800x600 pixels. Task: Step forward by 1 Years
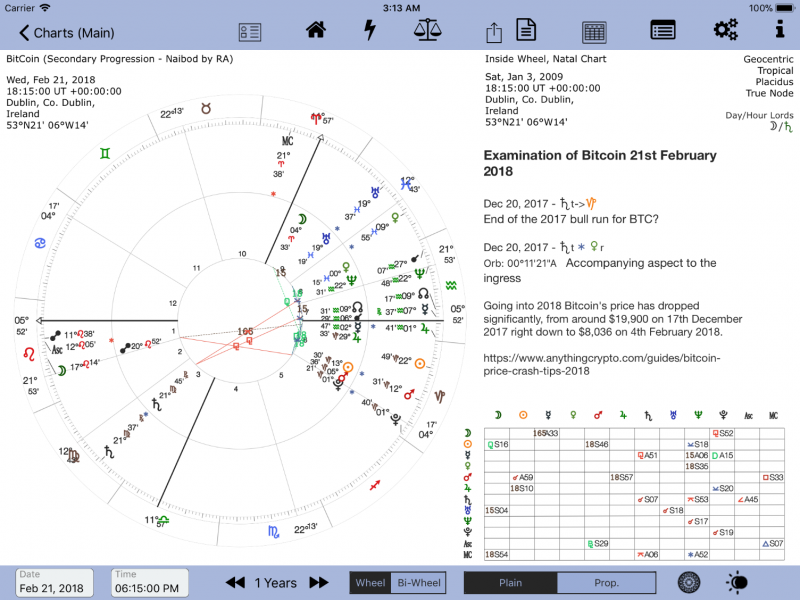(318, 583)
